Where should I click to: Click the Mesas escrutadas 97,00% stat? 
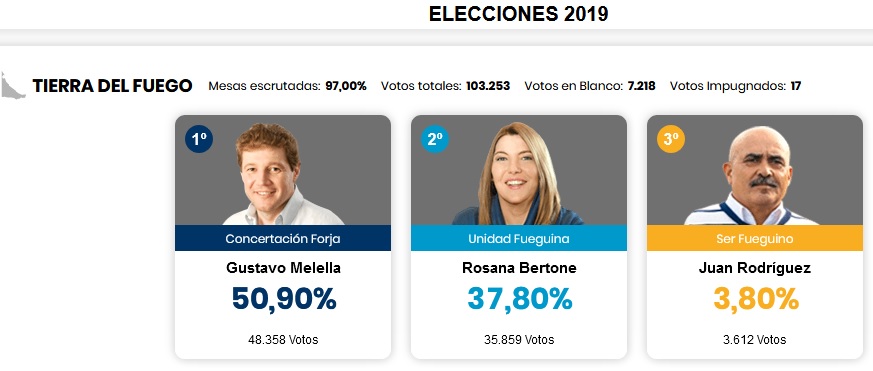(287, 86)
